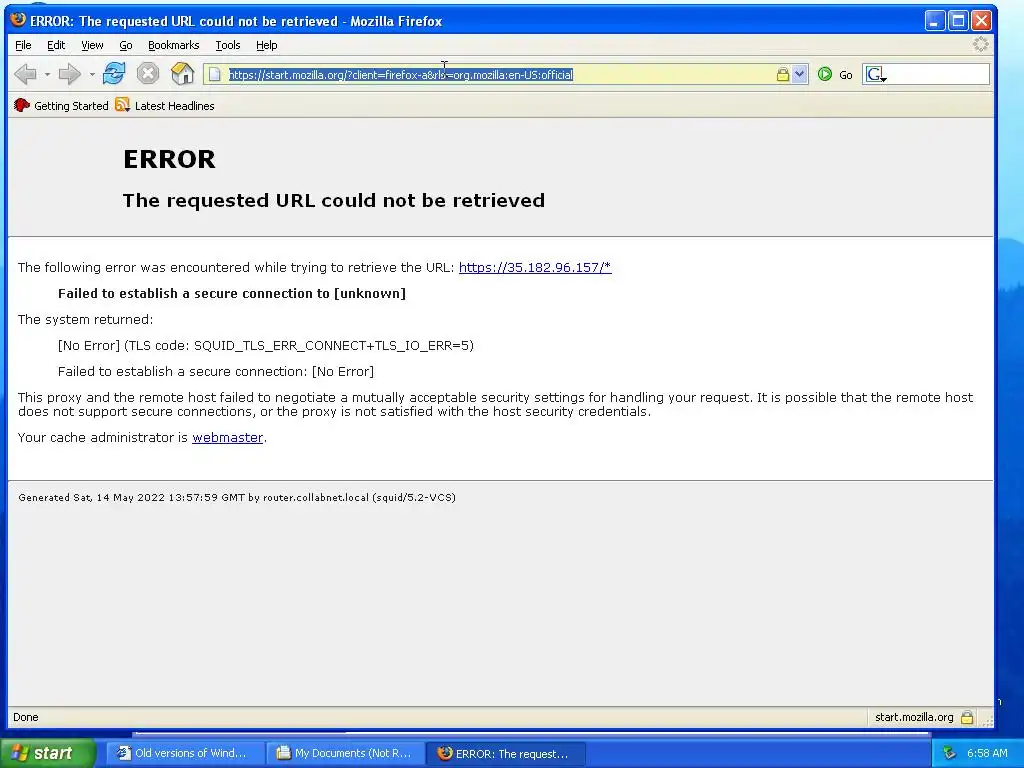Screen dimensions: 1024x768
Task: Click the padlock icon in the address bar
Action: click(x=782, y=74)
